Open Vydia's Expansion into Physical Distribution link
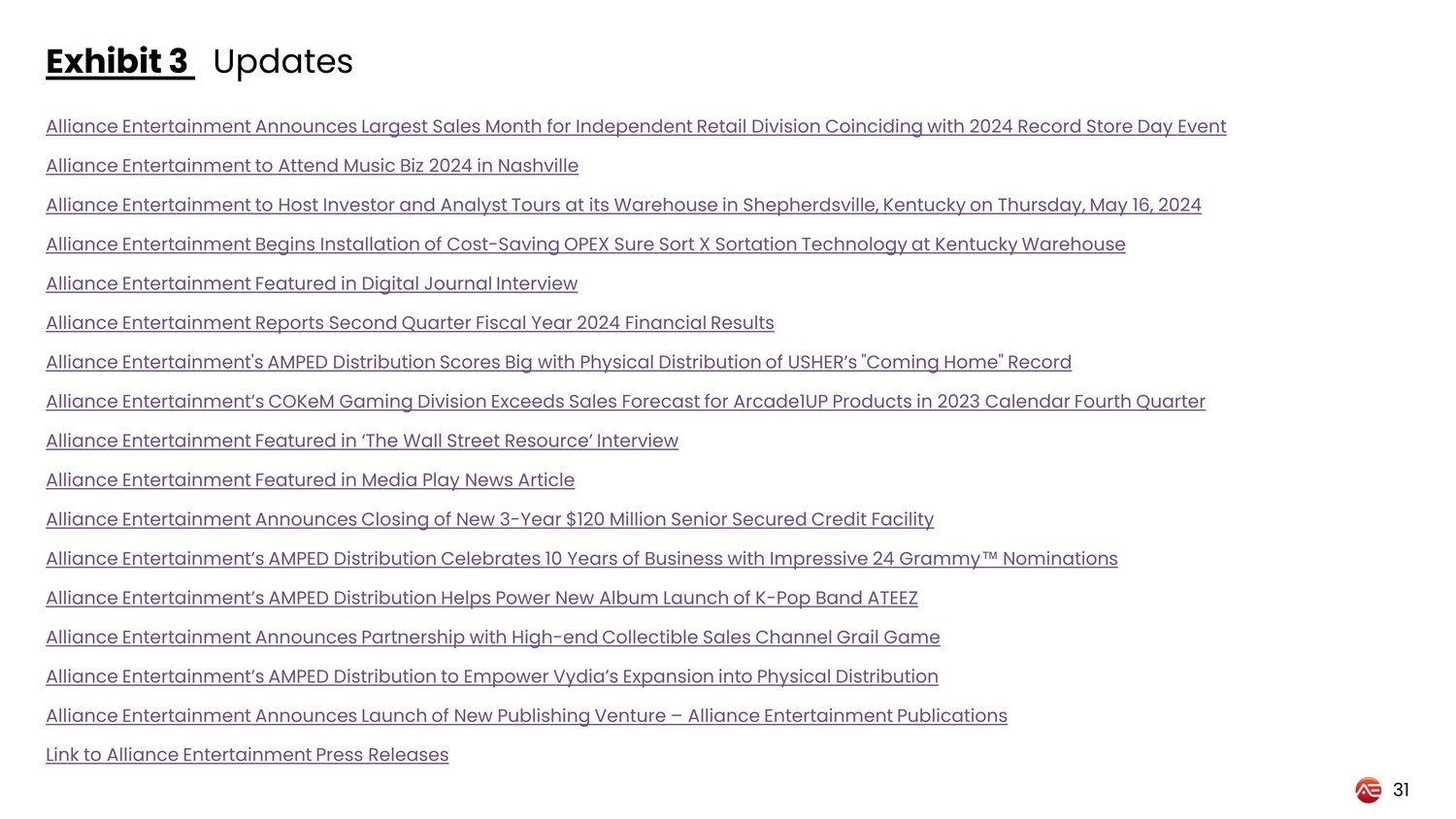This screenshot has height=819, width=1456. click(x=491, y=677)
